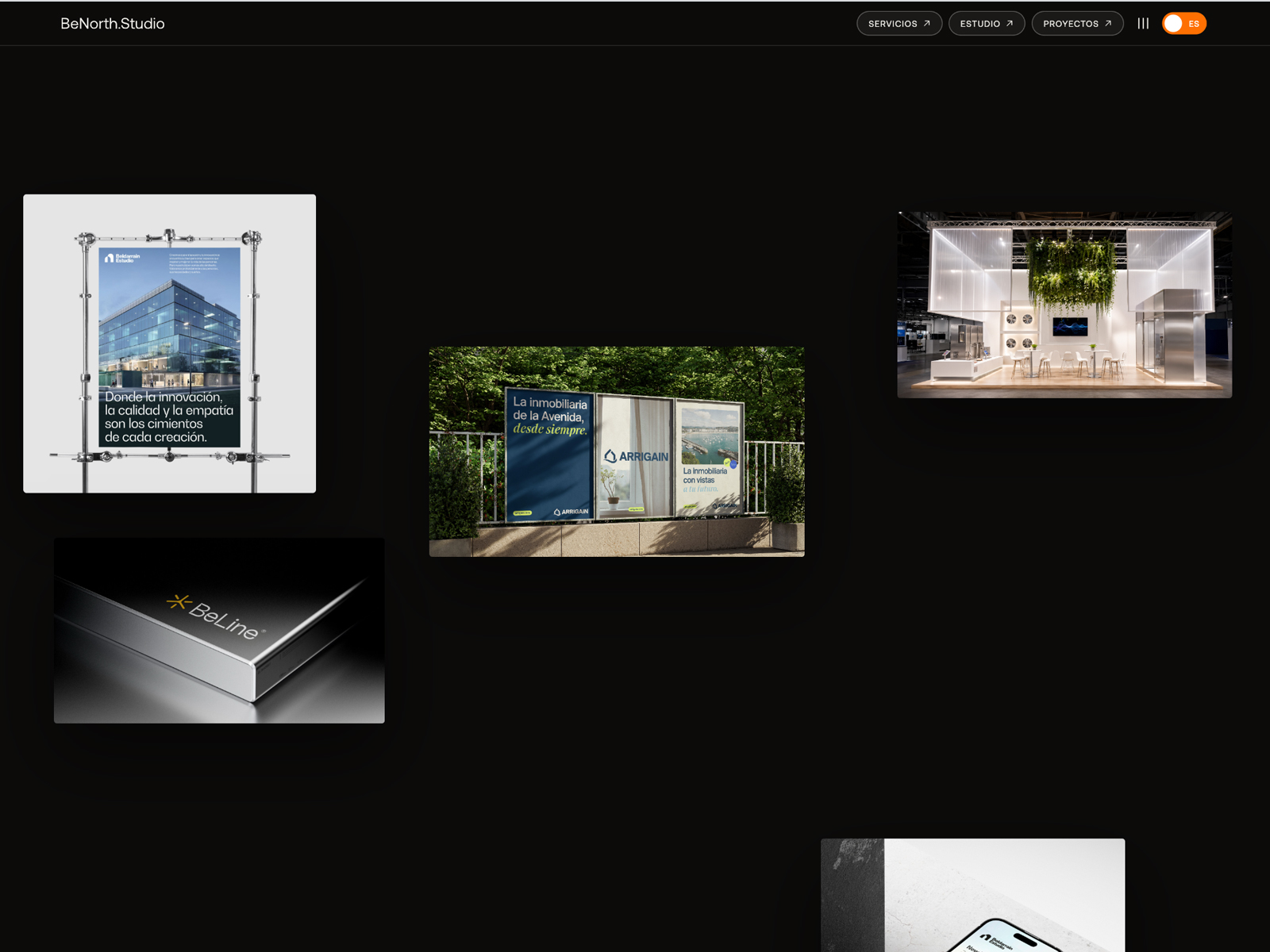Click the hanging plants in exhibition stand
Viewport: 1270px width, 952px height.
[x=1072, y=274]
